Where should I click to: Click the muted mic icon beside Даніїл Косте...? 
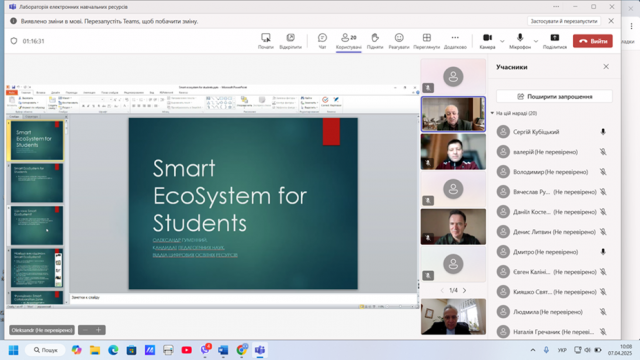[603, 212]
